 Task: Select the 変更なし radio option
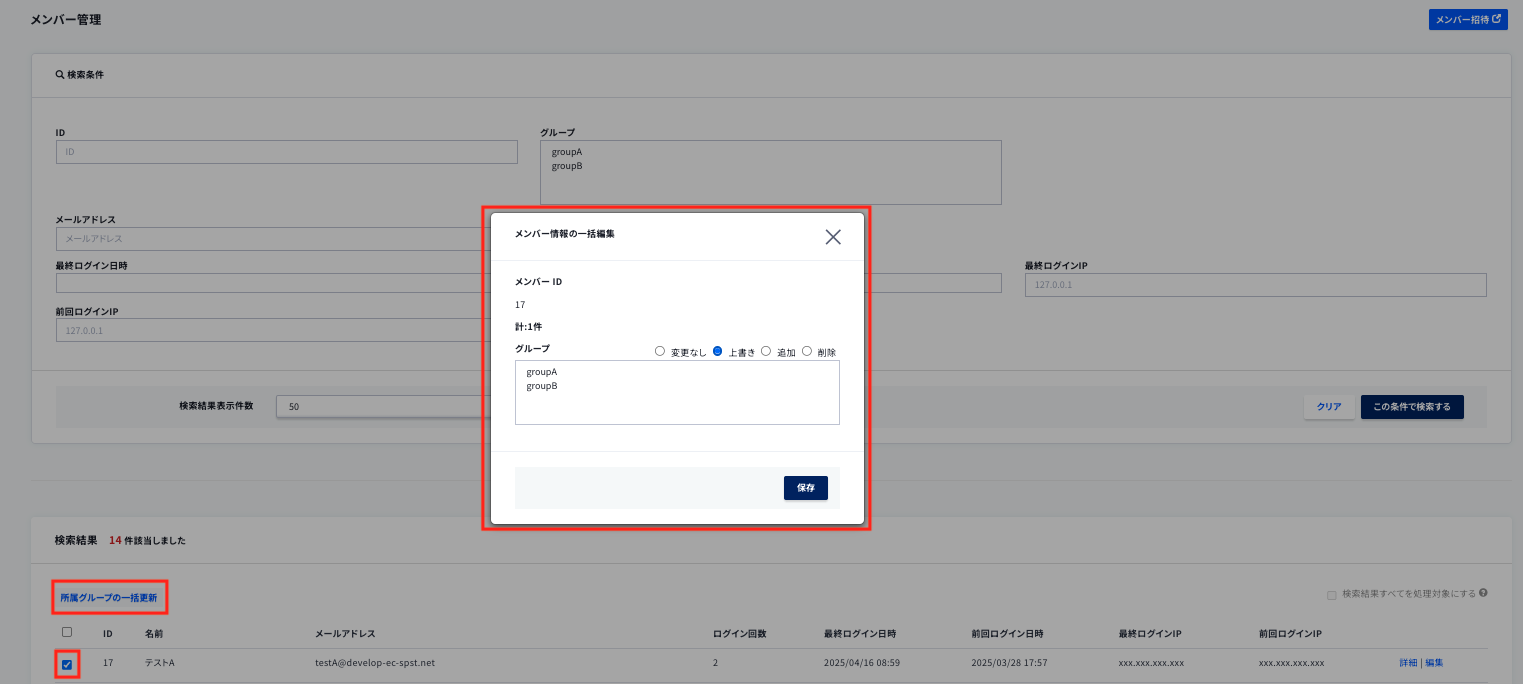click(x=659, y=351)
